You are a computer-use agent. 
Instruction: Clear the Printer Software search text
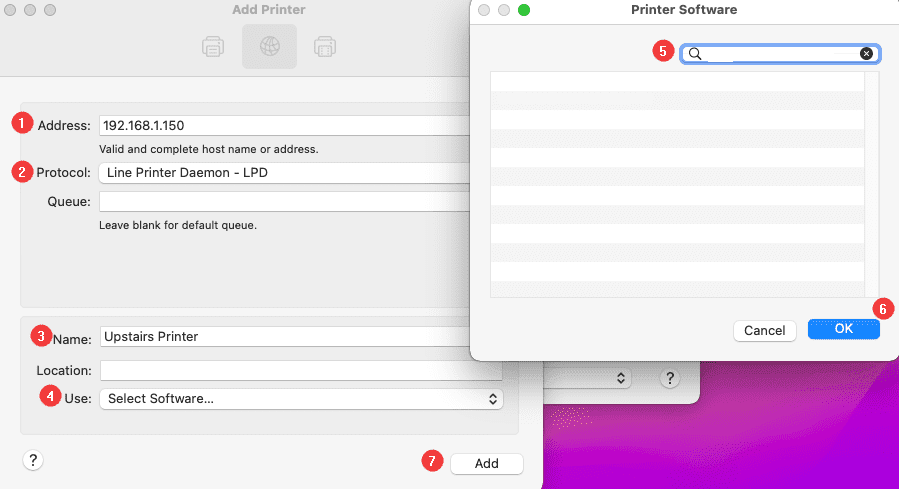coord(866,54)
